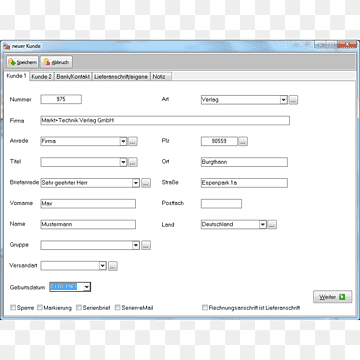Close the neuer Kunde window
The width and height of the screenshot is (360, 360).
[347, 44]
